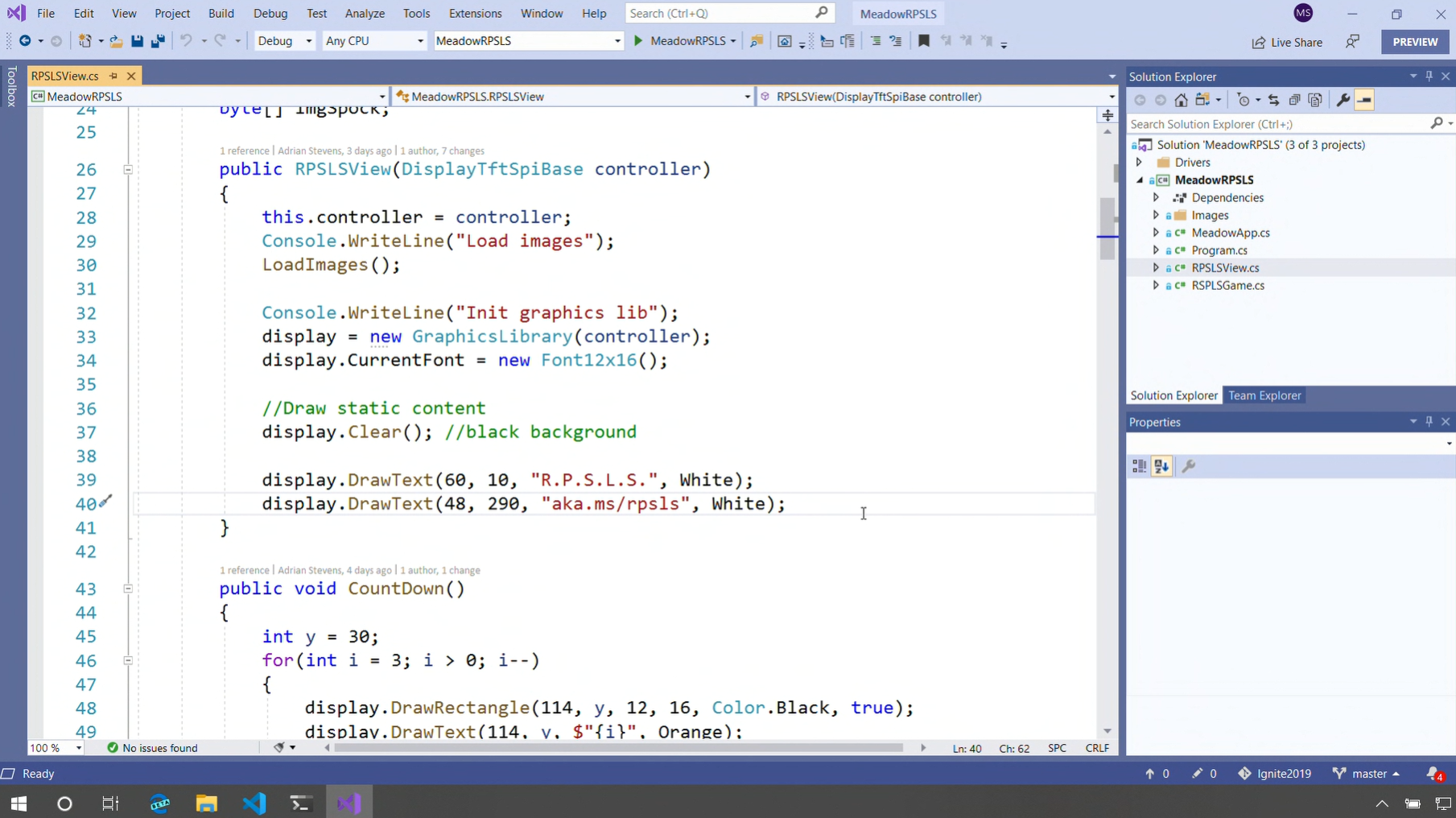Click Collapse All icon in Solution Explorer
The height and width of the screenshot is (818, 1456).
(x=1294, y=100)
